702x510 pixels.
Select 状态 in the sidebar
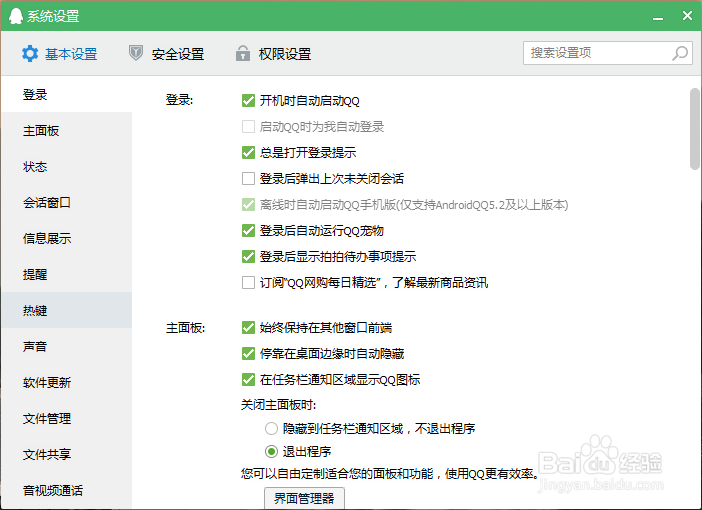click(67, 167)
